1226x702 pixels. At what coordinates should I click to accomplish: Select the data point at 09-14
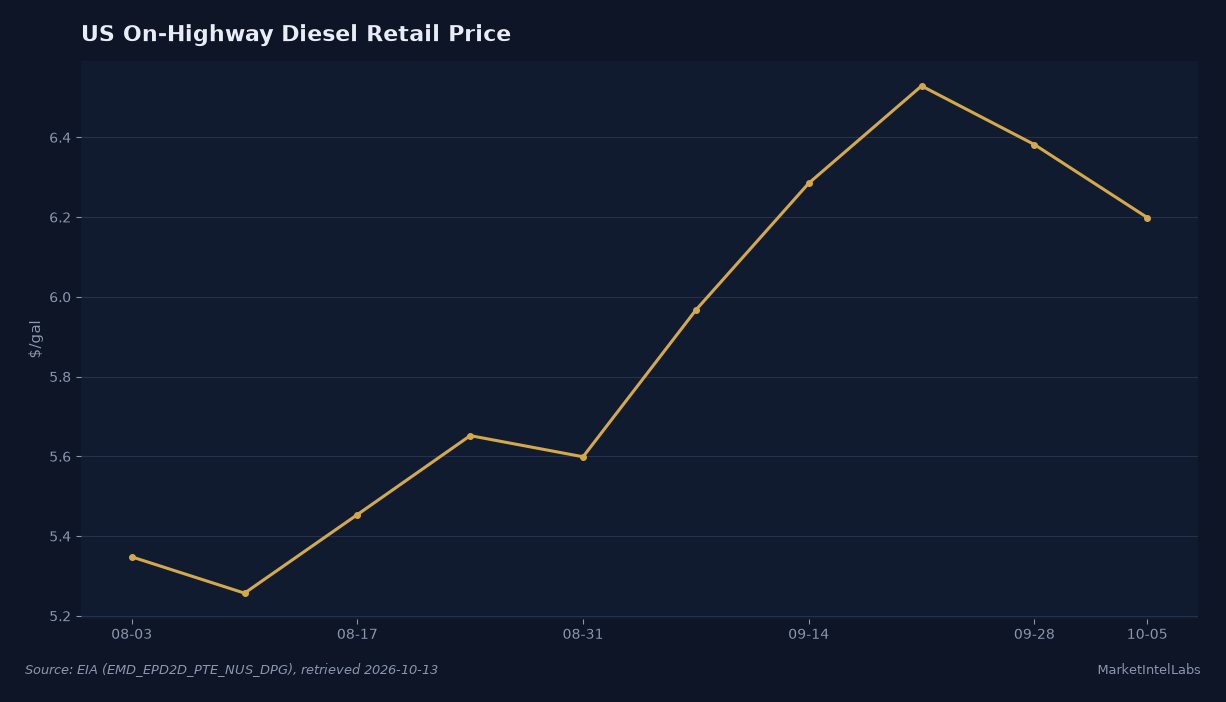click(x=809, y=183)
